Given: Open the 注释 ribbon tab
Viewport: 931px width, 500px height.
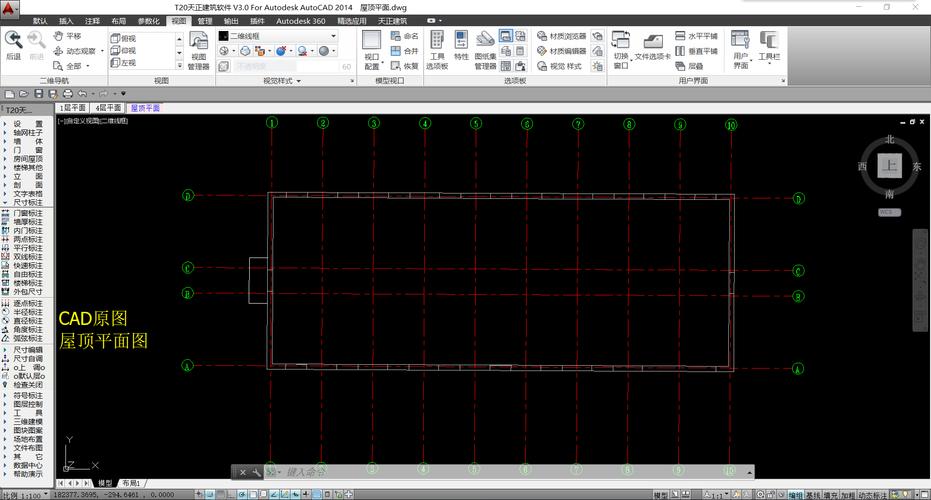Looking at the screenshot, I should (x=92, y=21).
